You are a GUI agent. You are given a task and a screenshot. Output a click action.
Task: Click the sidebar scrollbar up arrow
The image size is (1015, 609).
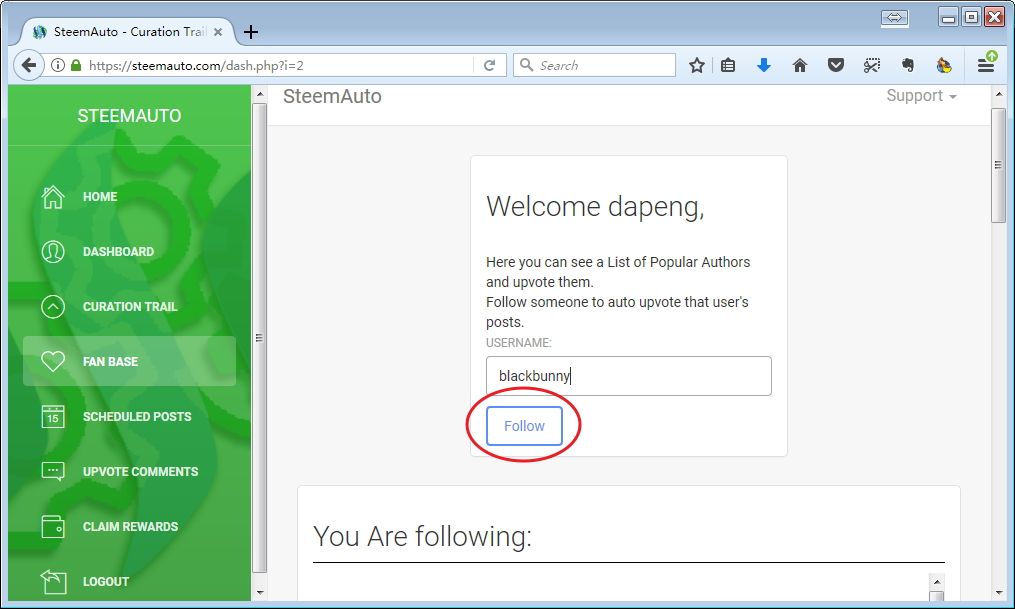click(x=260, y=94)
